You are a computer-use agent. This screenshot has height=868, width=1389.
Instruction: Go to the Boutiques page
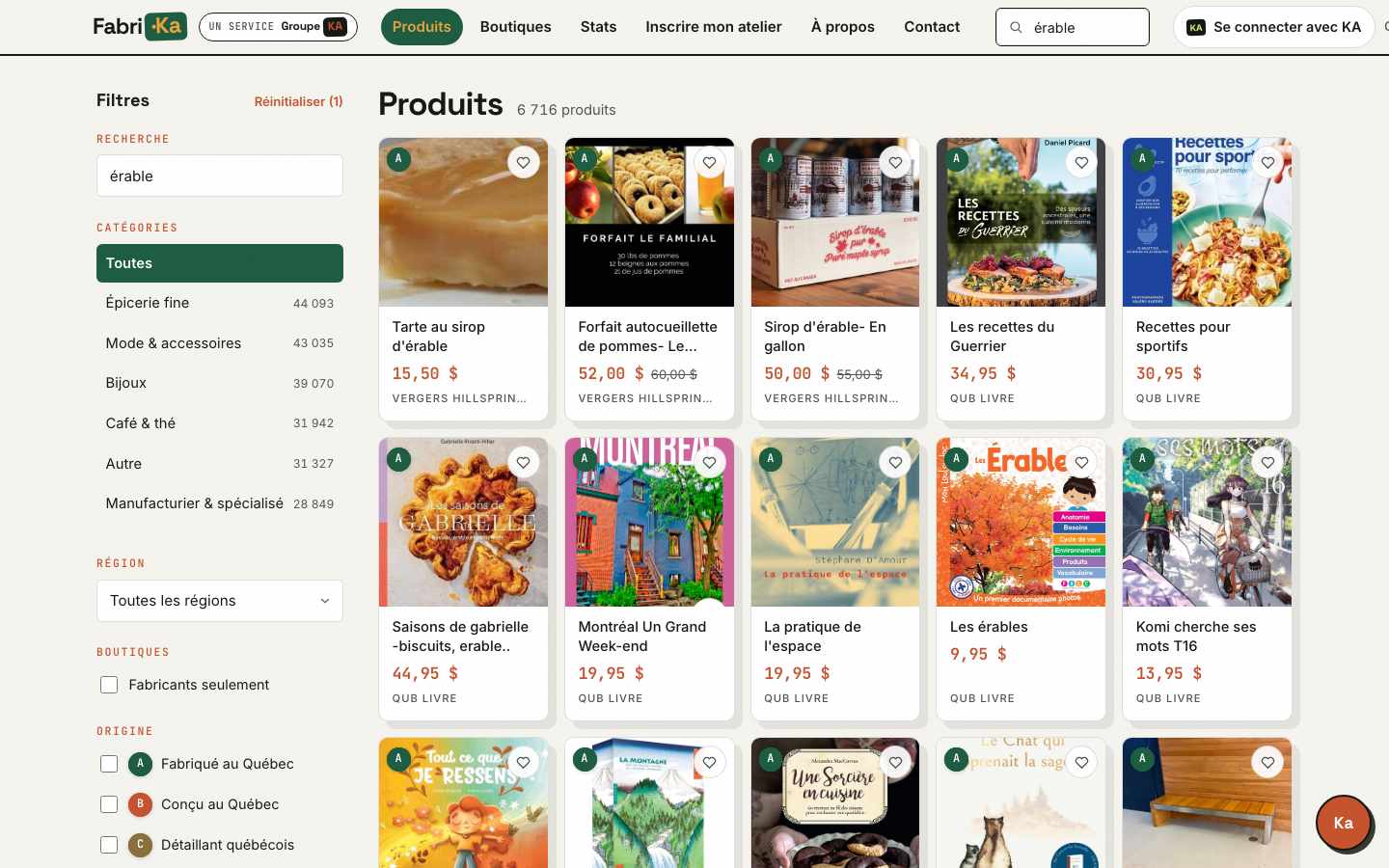tap(516, 27)
